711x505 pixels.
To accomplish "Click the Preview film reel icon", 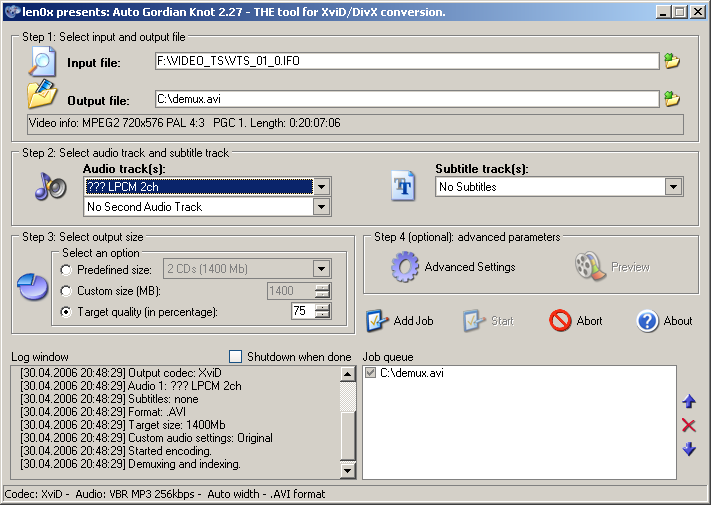I will tap(590, 266).
